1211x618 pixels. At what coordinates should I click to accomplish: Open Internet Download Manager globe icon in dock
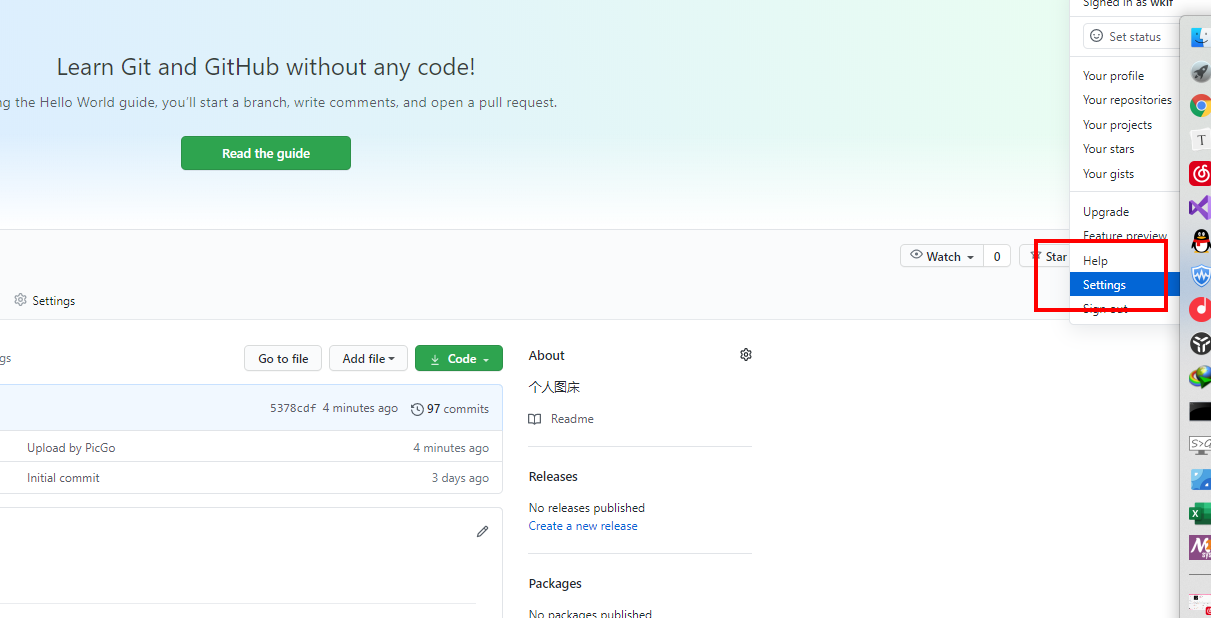pyautogui.click(x=1200, y=378)
